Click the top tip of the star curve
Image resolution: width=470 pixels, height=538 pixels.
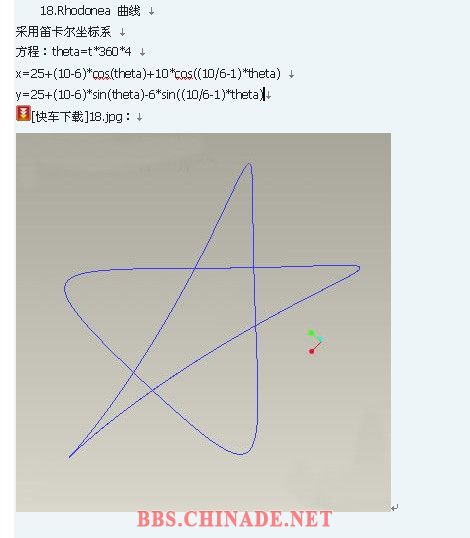[x=249, y=165]
